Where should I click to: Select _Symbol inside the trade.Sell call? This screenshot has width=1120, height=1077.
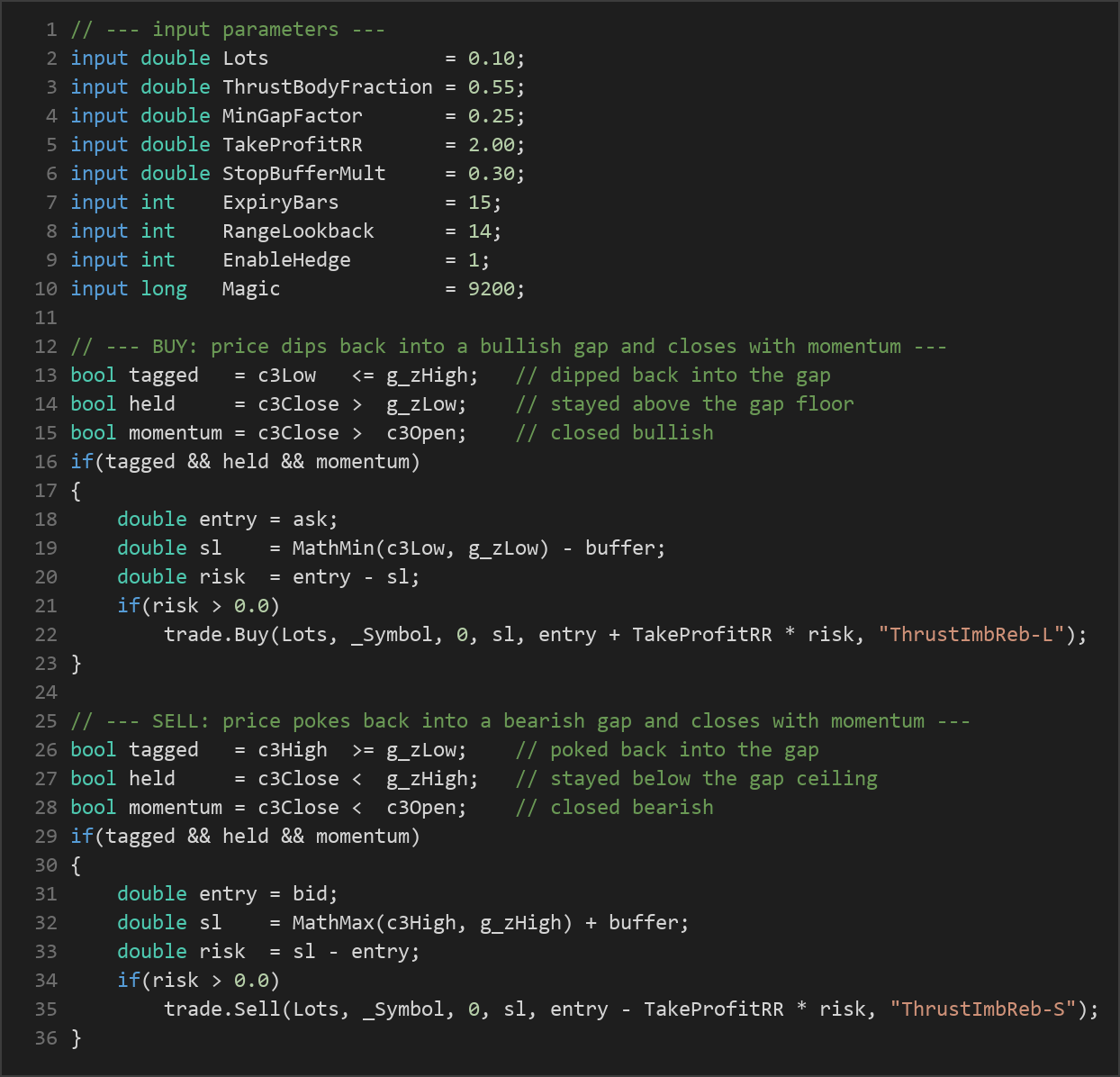[x=403, y=1009]
